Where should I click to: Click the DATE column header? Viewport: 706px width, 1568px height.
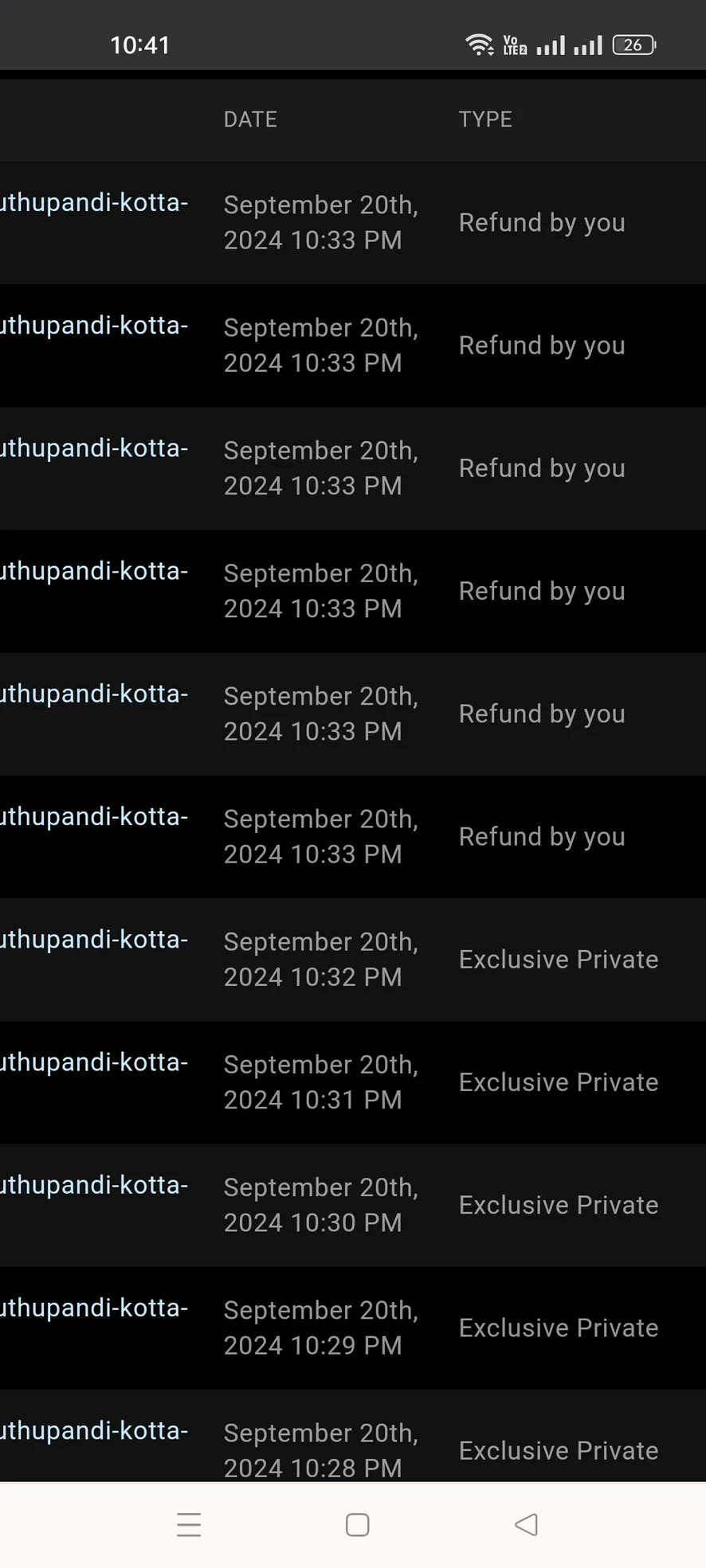[250, 119]
